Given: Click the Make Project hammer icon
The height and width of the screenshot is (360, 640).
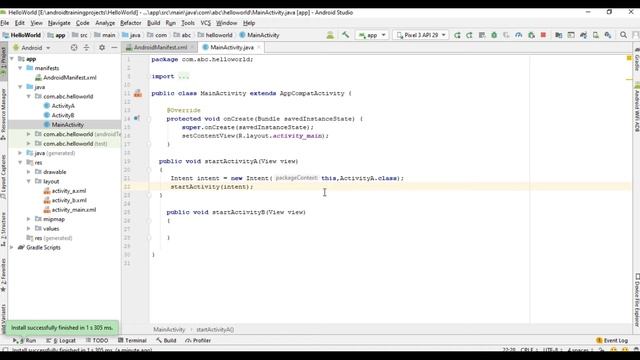Looking at the screenshot, I should coord(345,35).
